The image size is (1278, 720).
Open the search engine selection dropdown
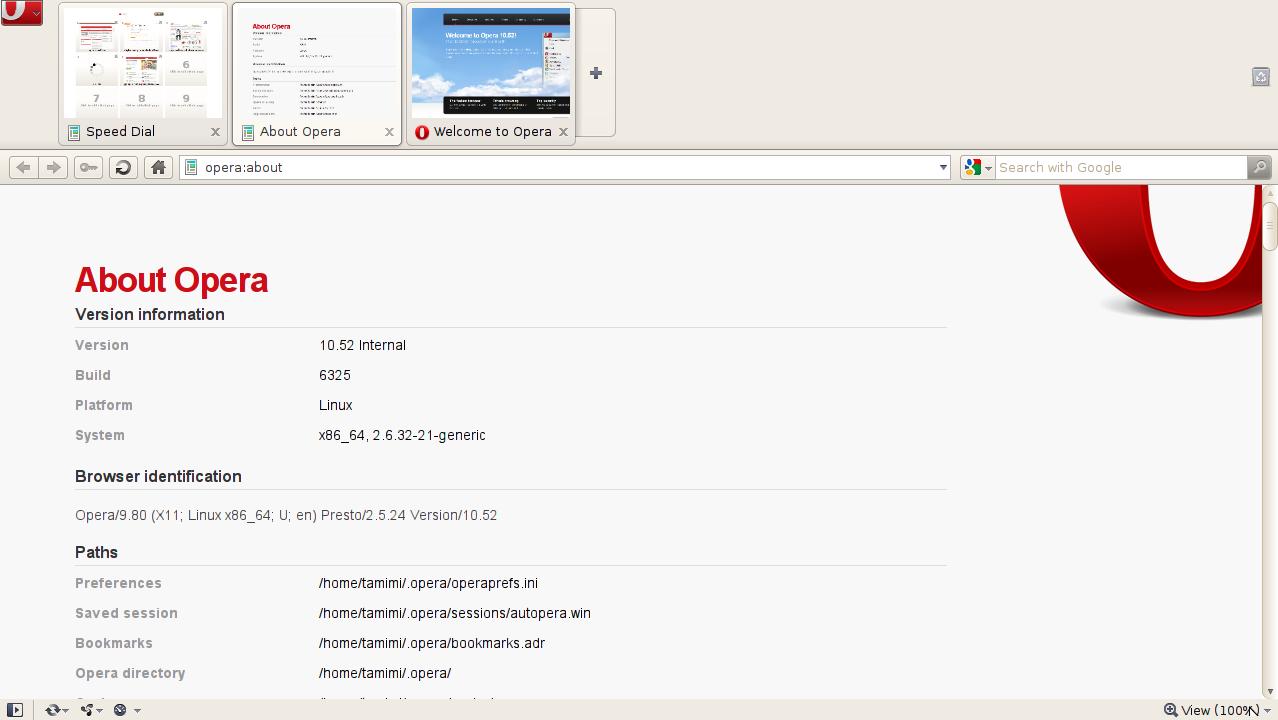(x=988, y=168)
